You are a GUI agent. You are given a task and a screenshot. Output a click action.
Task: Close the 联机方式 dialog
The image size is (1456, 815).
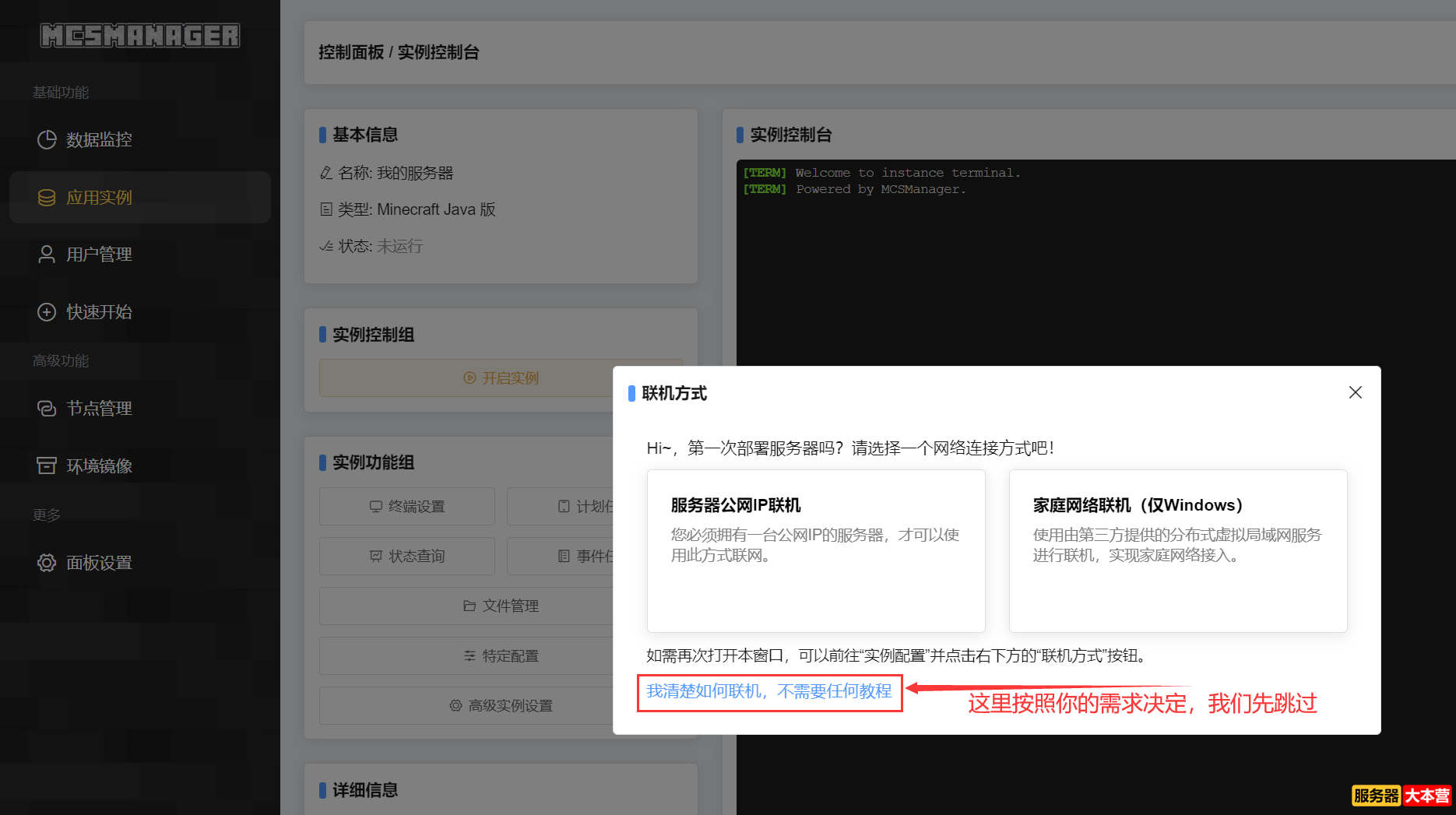[1355, 392]
